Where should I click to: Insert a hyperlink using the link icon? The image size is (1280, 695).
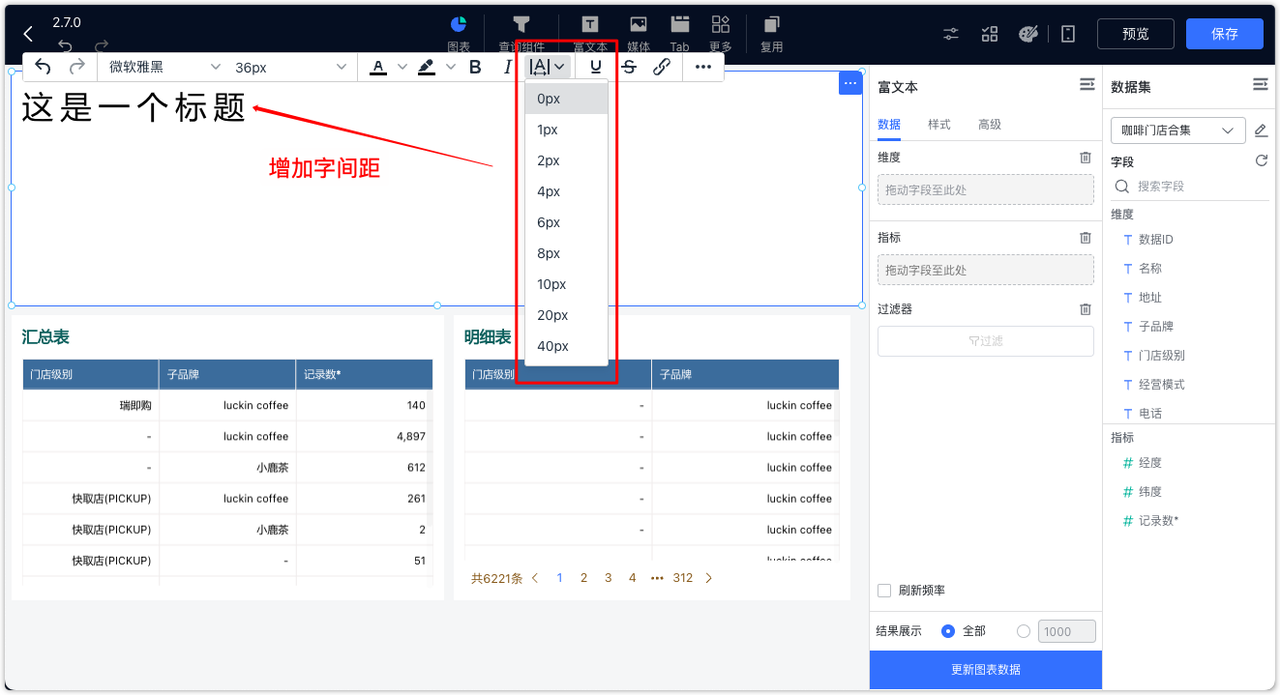pyautogui.click(x=662, y=66)
